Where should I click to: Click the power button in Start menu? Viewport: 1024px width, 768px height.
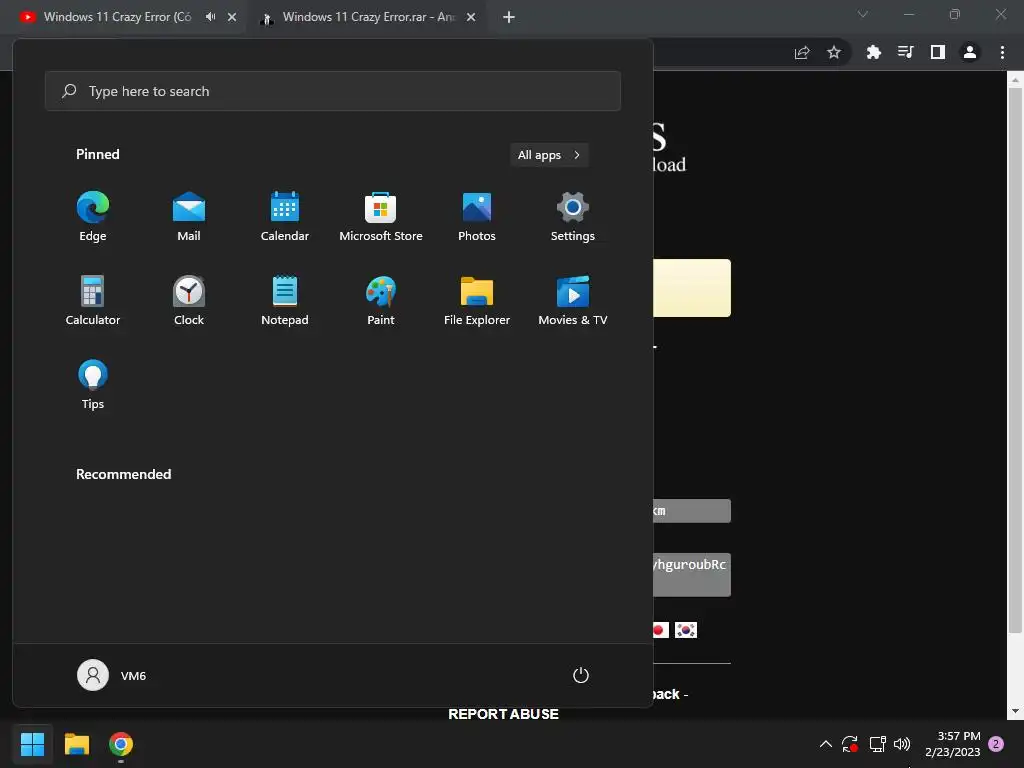point(581,675)
